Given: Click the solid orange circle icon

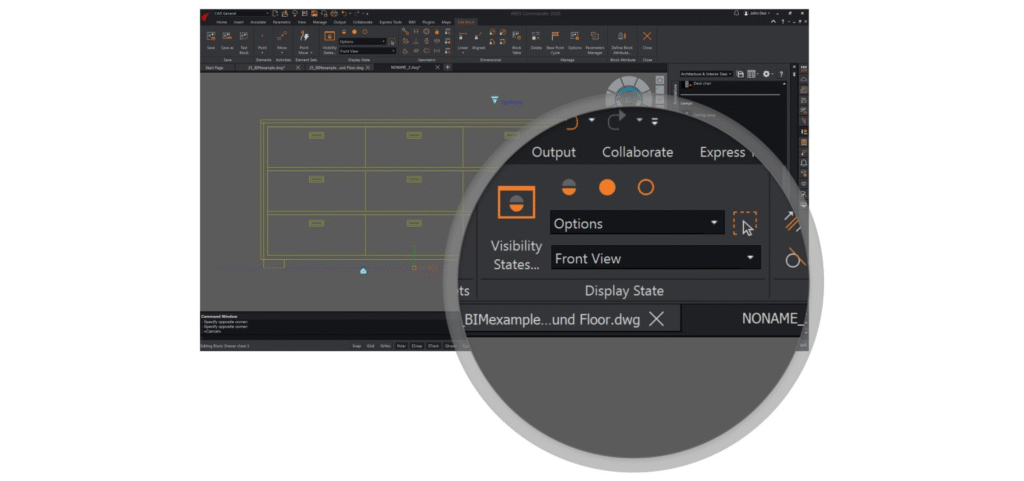Looking at the screenshot, I should [607, 187].
